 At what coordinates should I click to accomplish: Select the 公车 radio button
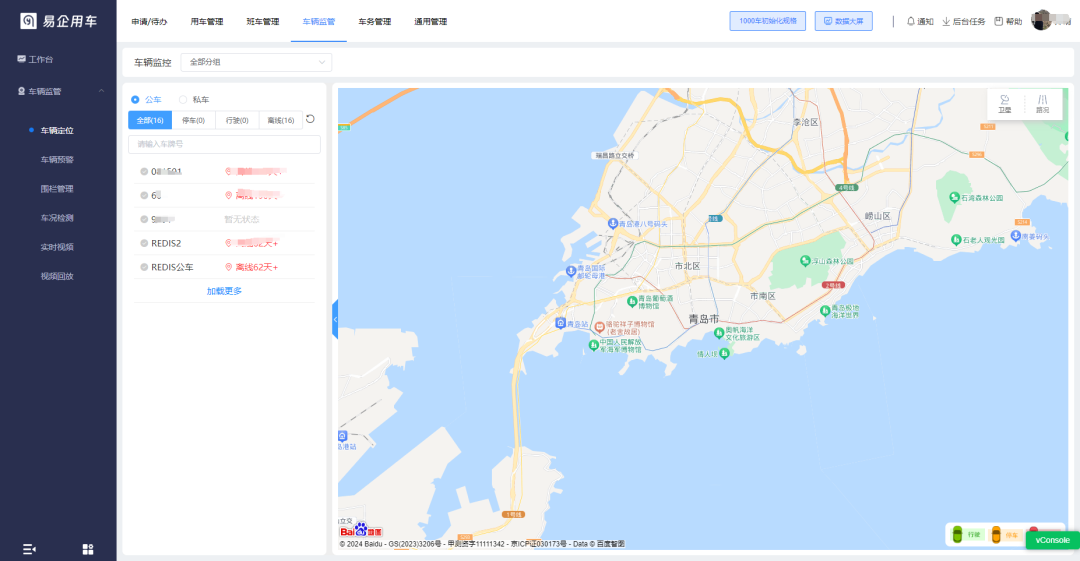click(135, 100)
